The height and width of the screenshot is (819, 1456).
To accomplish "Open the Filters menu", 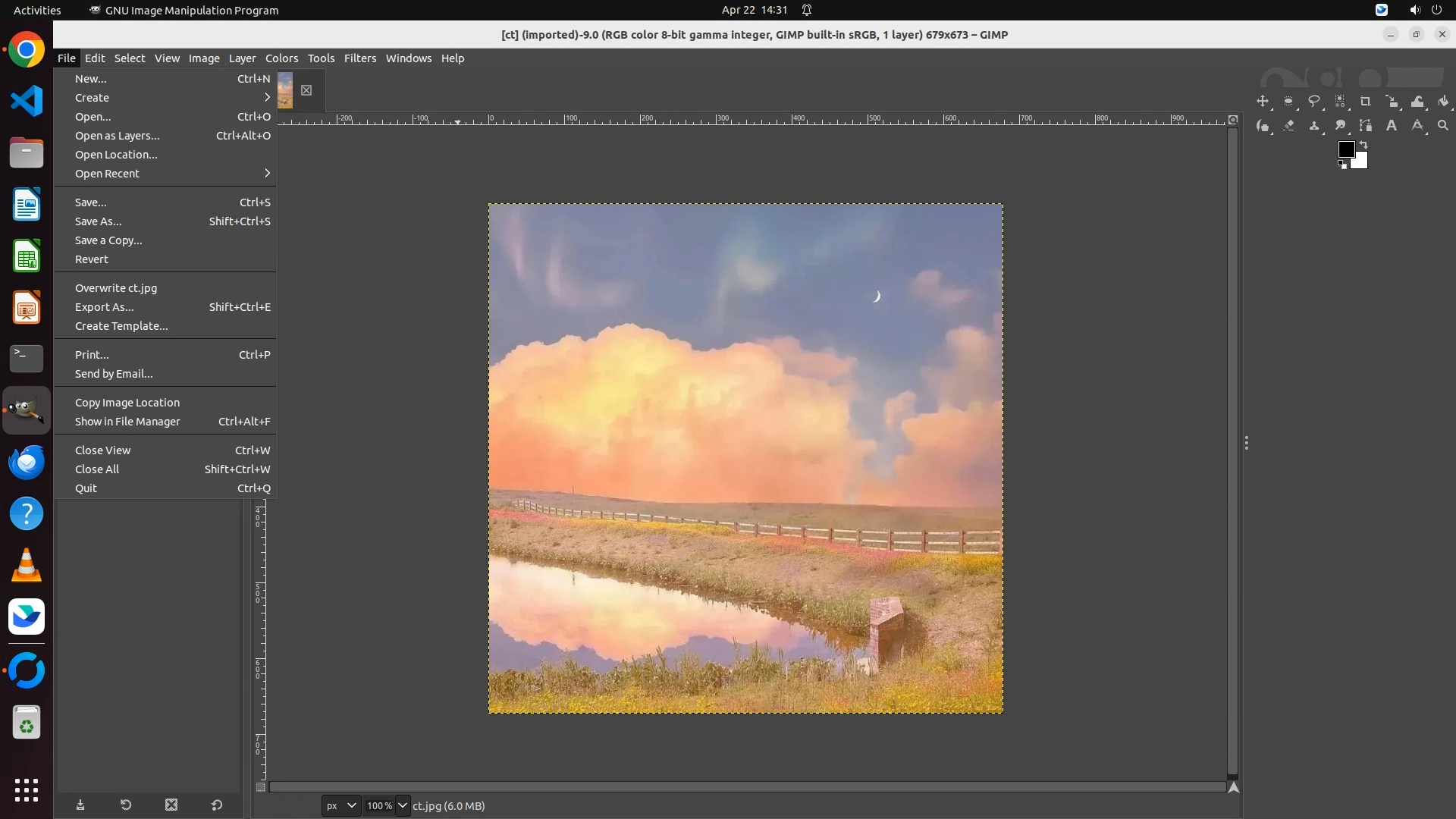I will 359,58.
